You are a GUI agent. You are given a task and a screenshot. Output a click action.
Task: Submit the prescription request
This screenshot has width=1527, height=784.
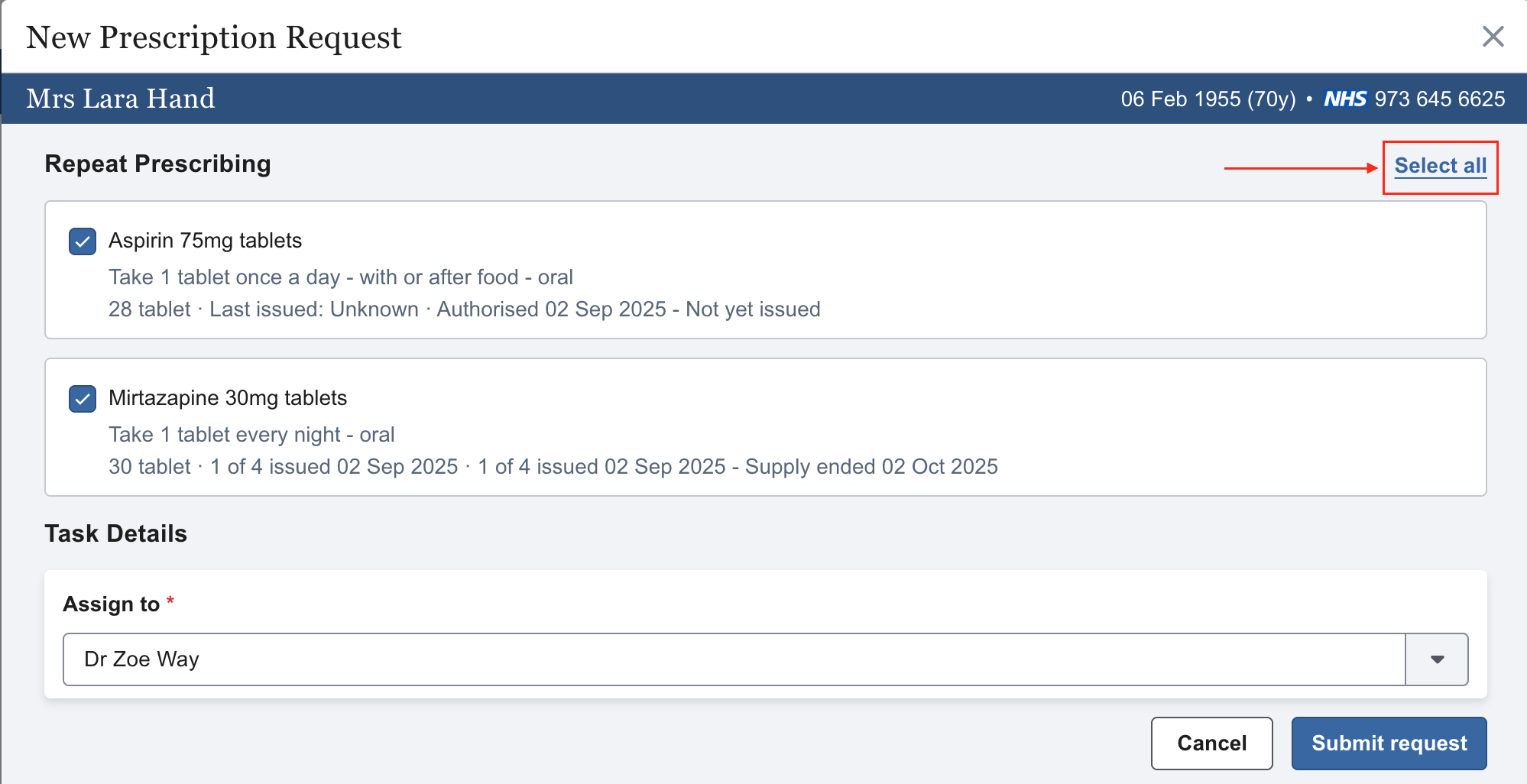click(1389, 744)
